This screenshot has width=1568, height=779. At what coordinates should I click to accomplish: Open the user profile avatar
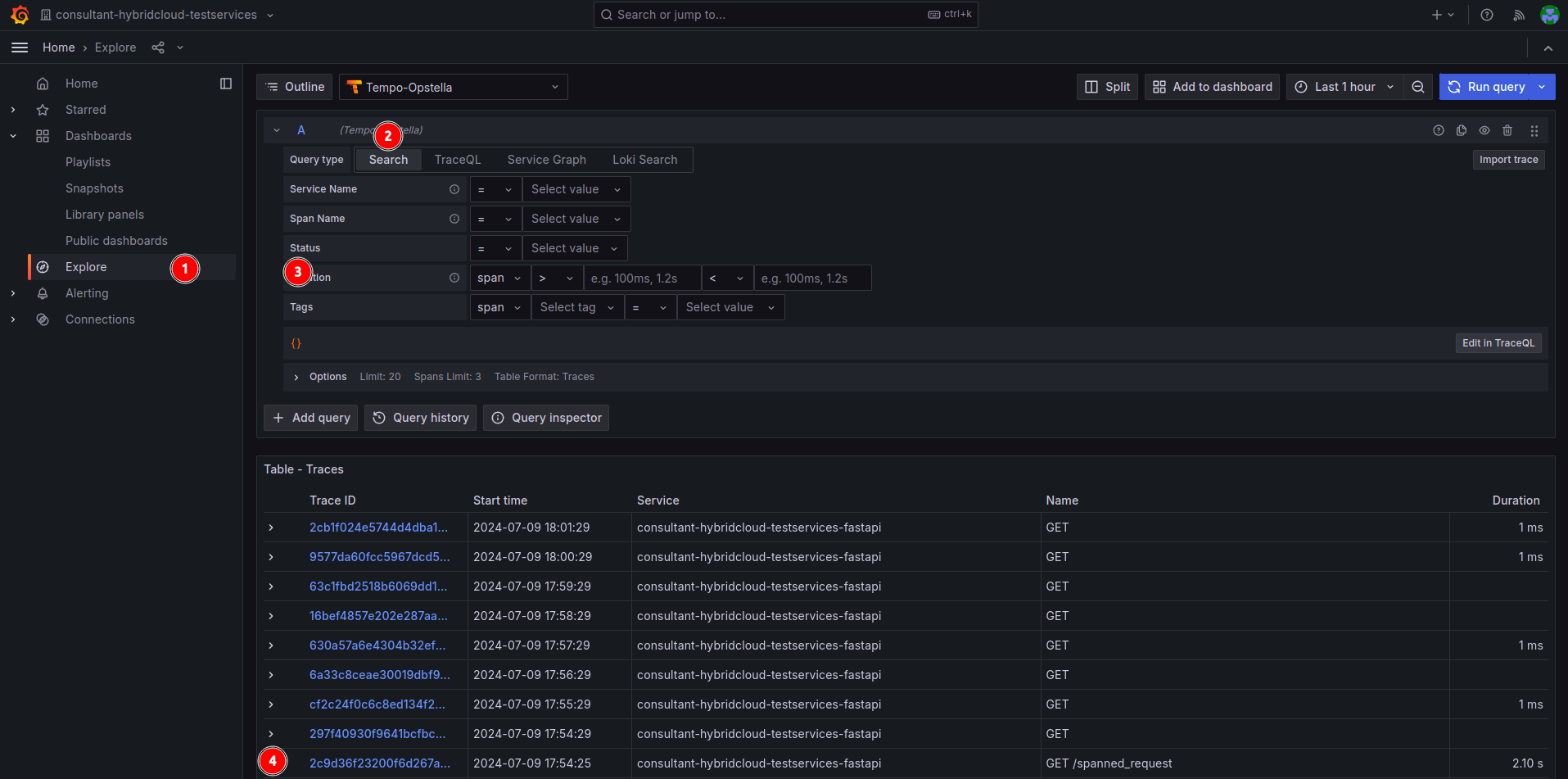[1549, 15]
